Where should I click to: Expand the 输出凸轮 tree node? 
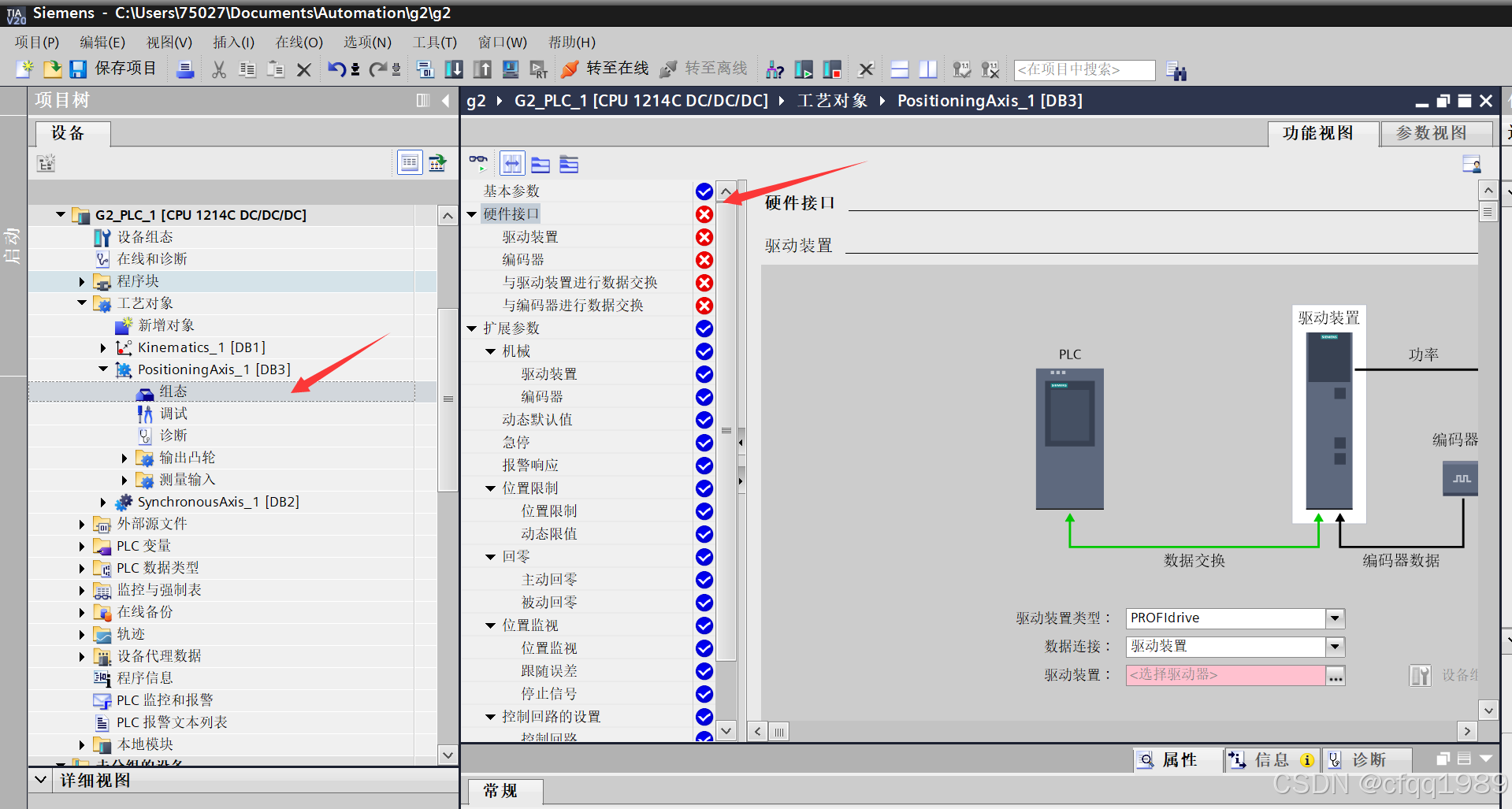(x=124, y=458)
